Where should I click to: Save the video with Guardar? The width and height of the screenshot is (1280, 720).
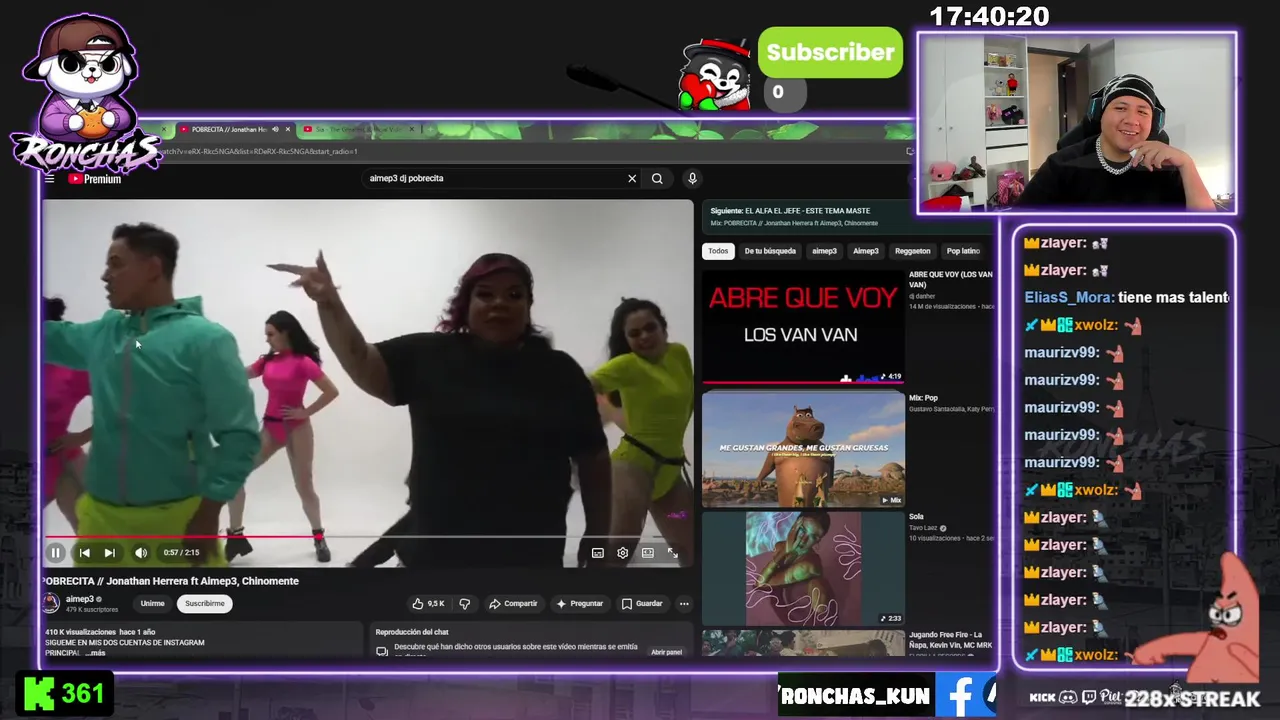(642, 603)
